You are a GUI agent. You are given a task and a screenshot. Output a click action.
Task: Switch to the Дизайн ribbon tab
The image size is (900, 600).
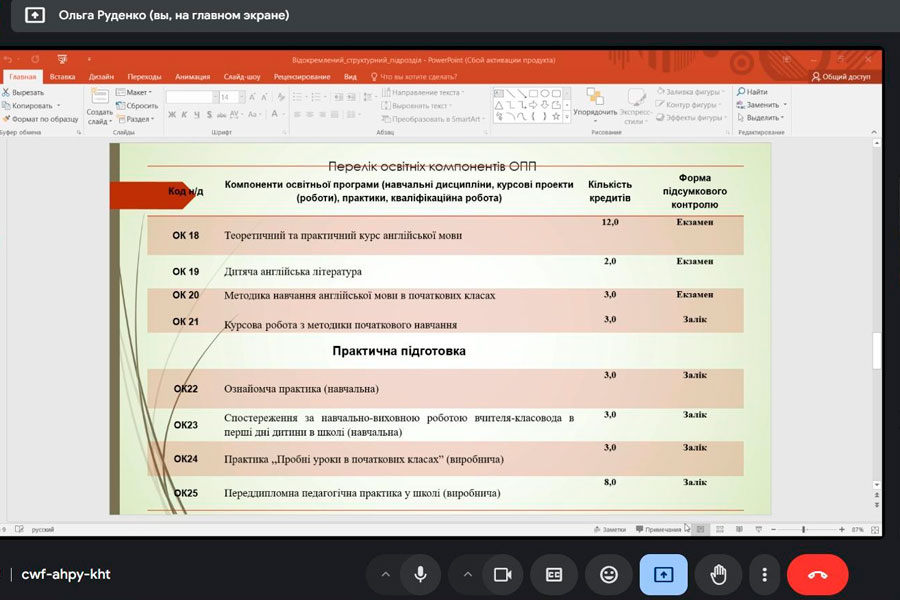[x=101, y=76]
